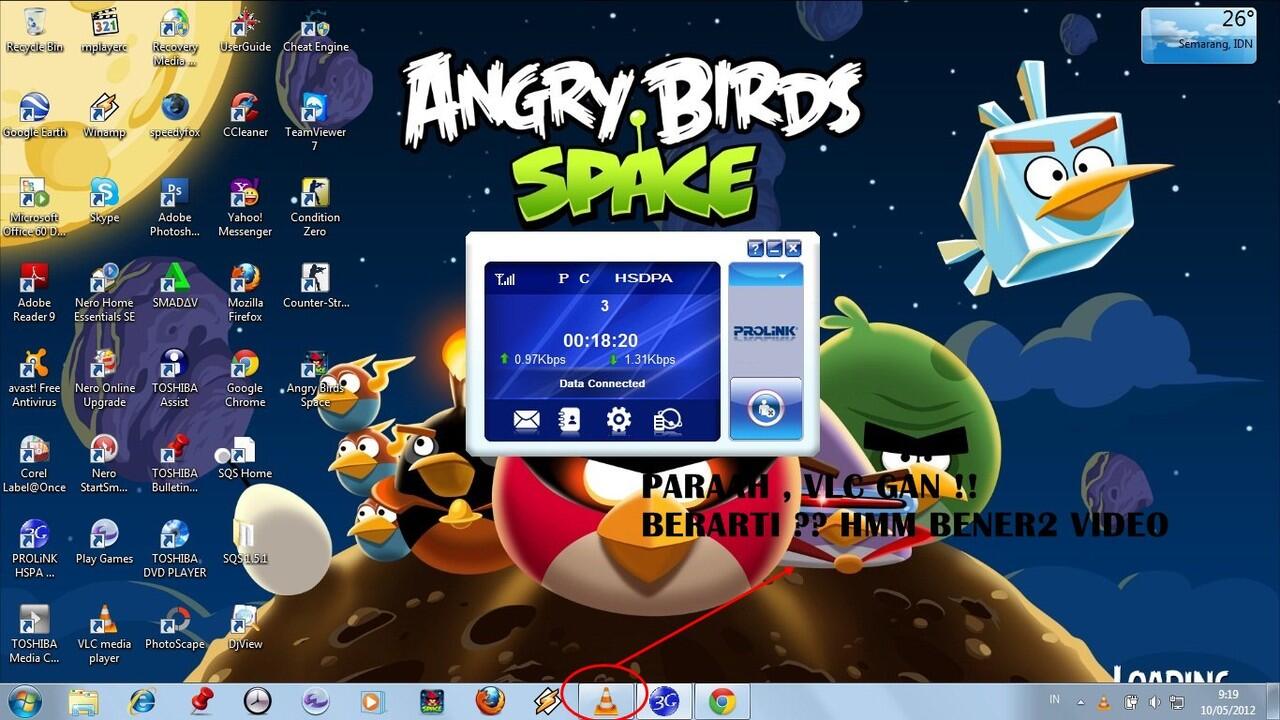
Task: Select the Condition Zero desktop icon
Action: 315,208
